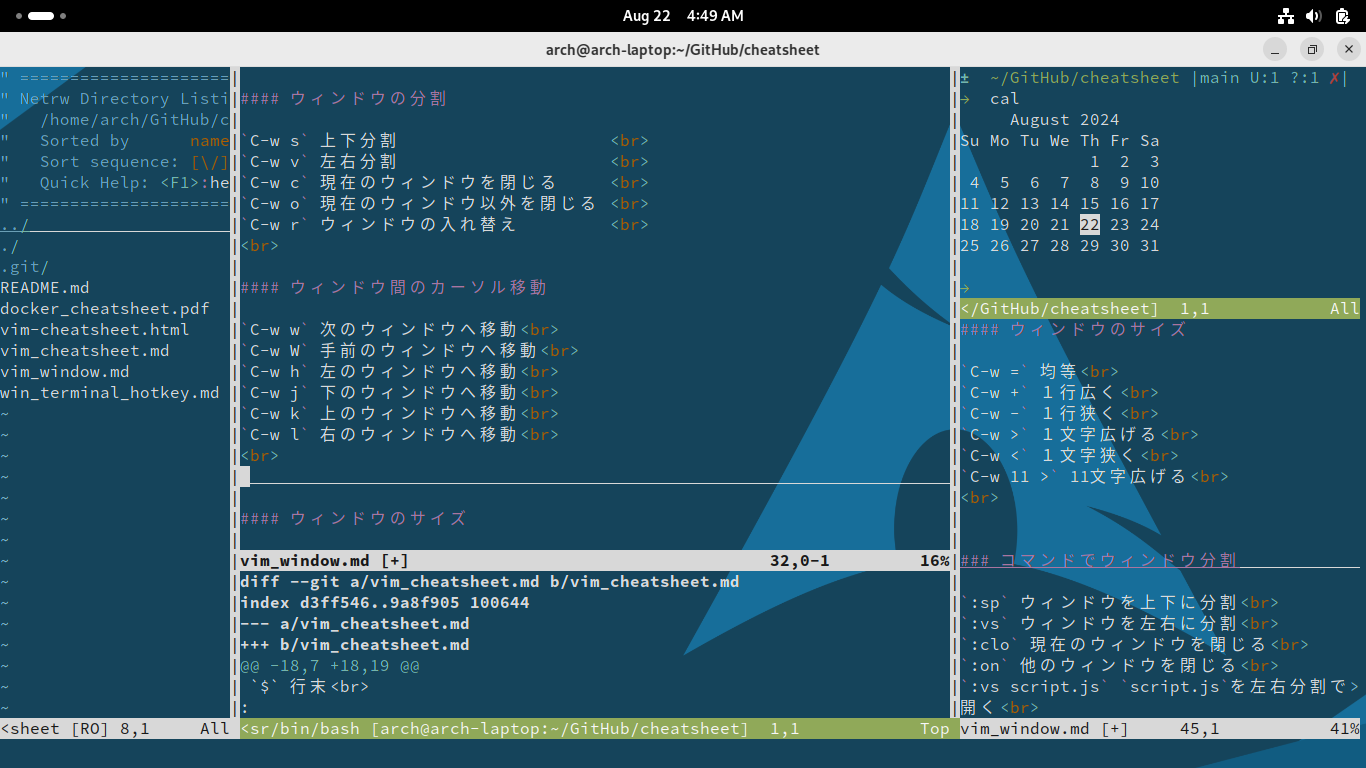The height and width of the screenshot is (768, 1366).
Task: Select the highlighted date 22 in the calendar
Action: 1089,224
